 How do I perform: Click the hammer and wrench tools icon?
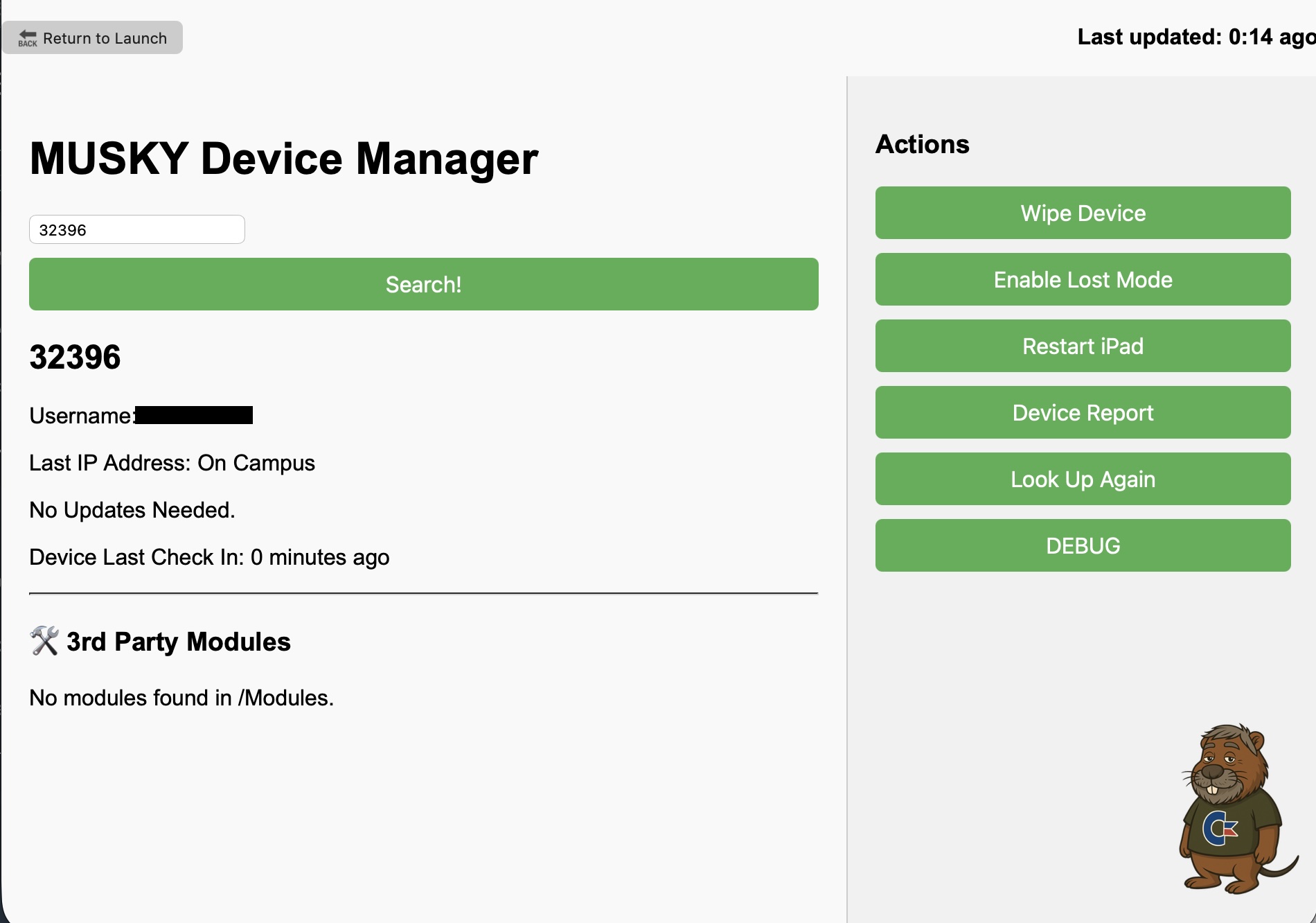coord(44,641)
